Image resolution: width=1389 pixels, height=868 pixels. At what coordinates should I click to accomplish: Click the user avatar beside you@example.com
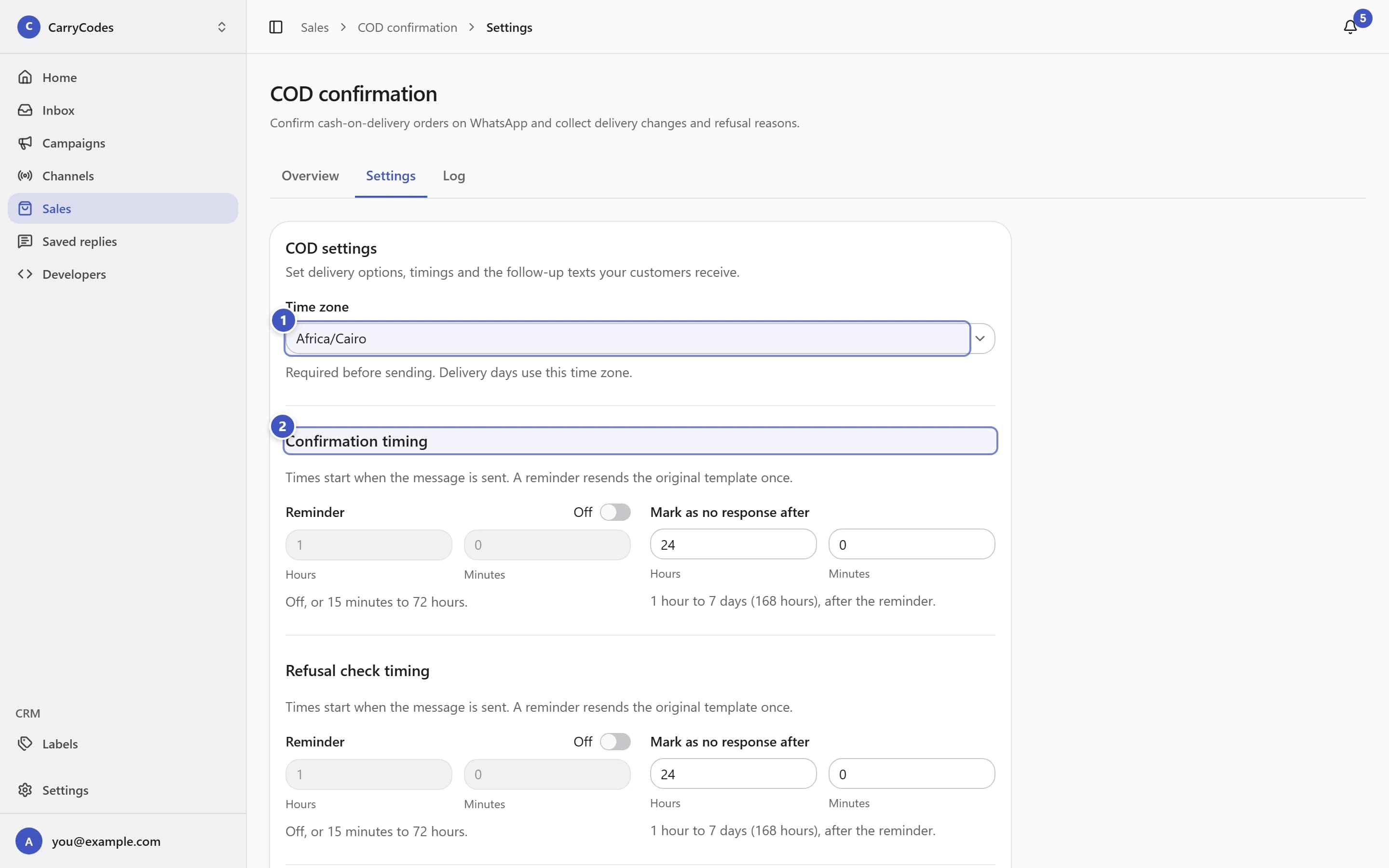tap(29, 841)
